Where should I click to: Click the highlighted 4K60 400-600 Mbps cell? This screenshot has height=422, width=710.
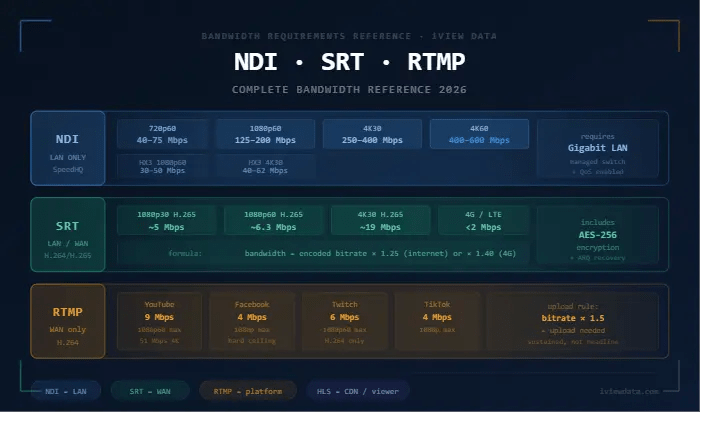point(479,134)
